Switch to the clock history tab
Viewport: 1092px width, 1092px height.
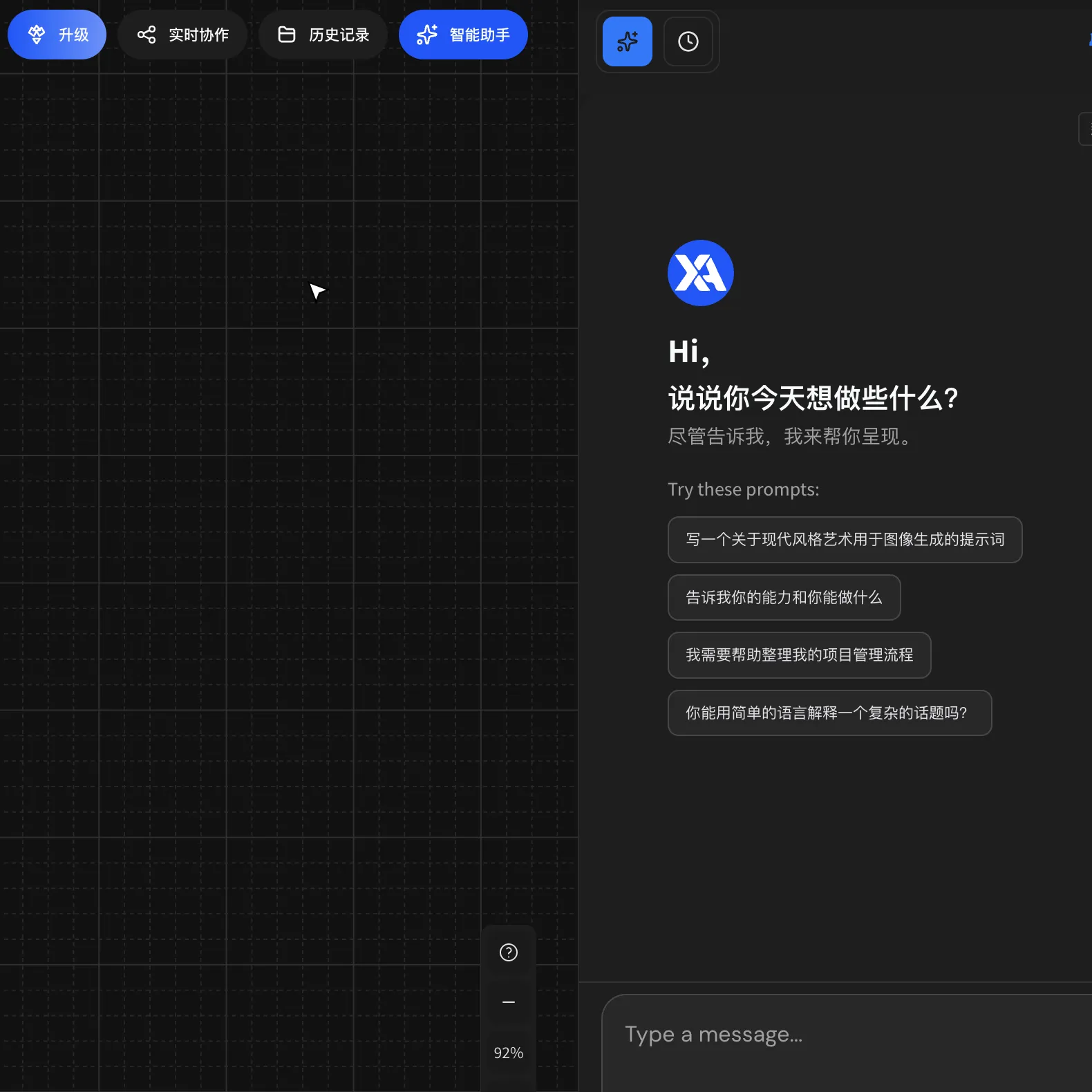tap(688, 41)
